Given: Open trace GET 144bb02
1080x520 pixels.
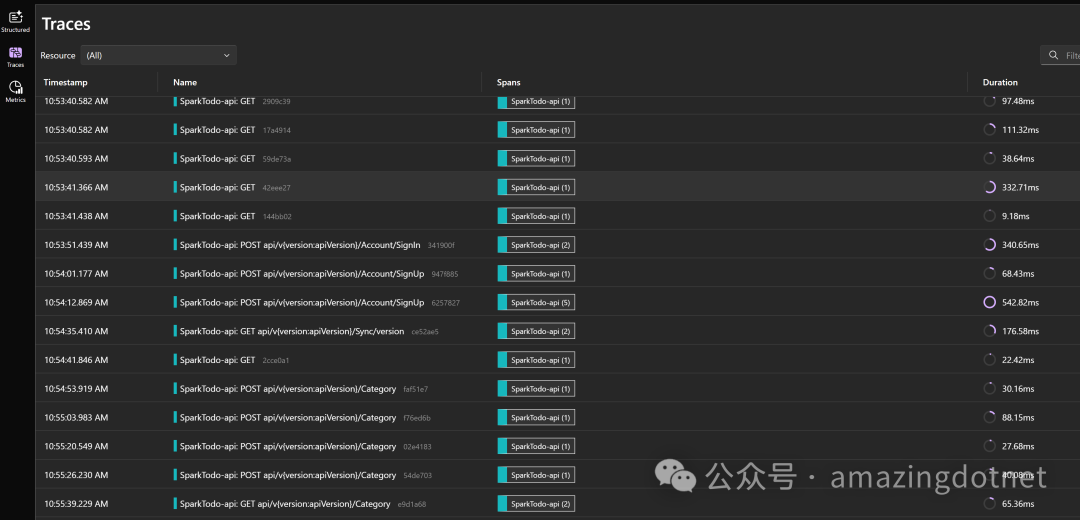Looking at the screenshot, I should coord(232,216).
